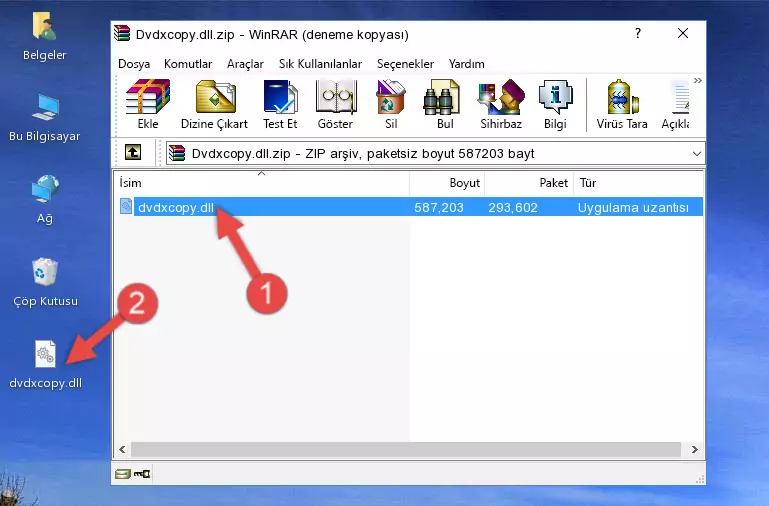Close the WinRAR window
Image resolution: width=769 pixels, height=506 pixels.
[683, 33]
